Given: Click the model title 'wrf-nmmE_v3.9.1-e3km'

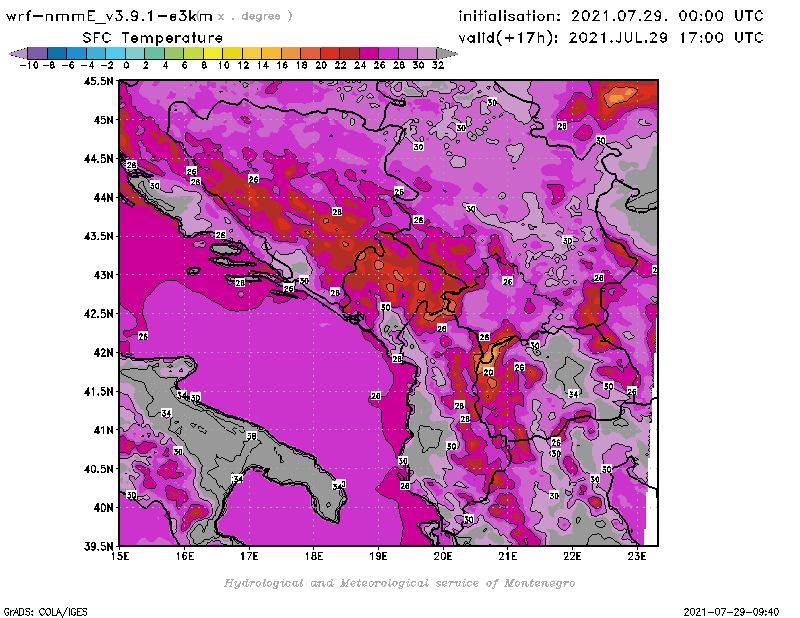Looking at the screenshot, I should click(109, 16).
